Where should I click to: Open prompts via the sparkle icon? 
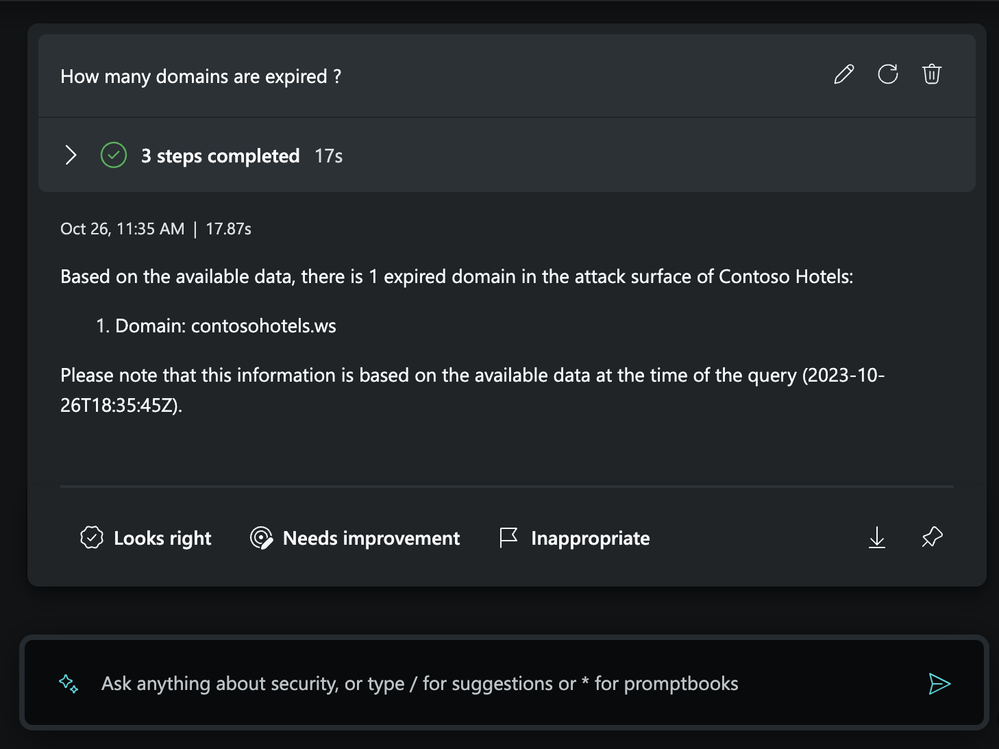68,683
